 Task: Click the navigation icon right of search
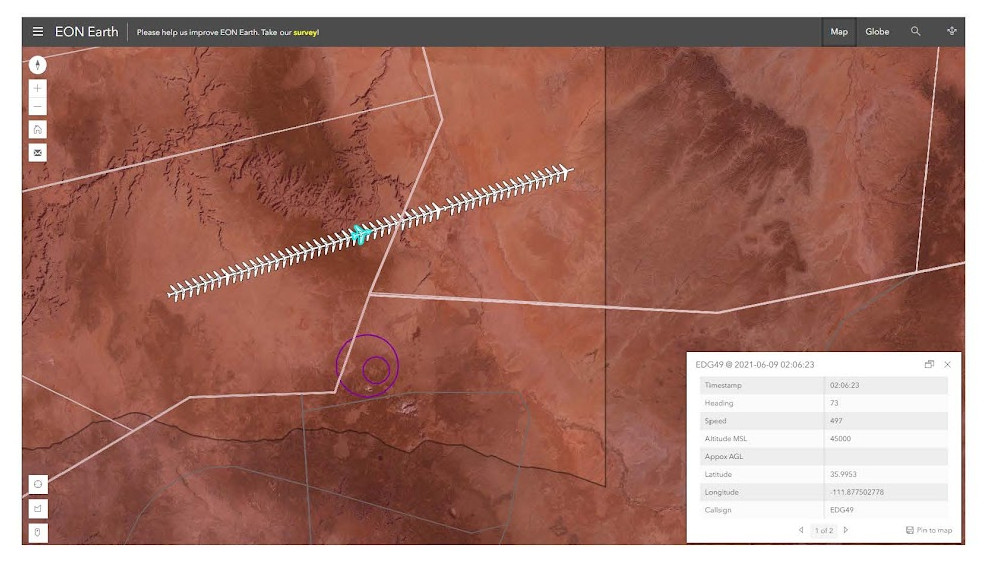(951, 32)
